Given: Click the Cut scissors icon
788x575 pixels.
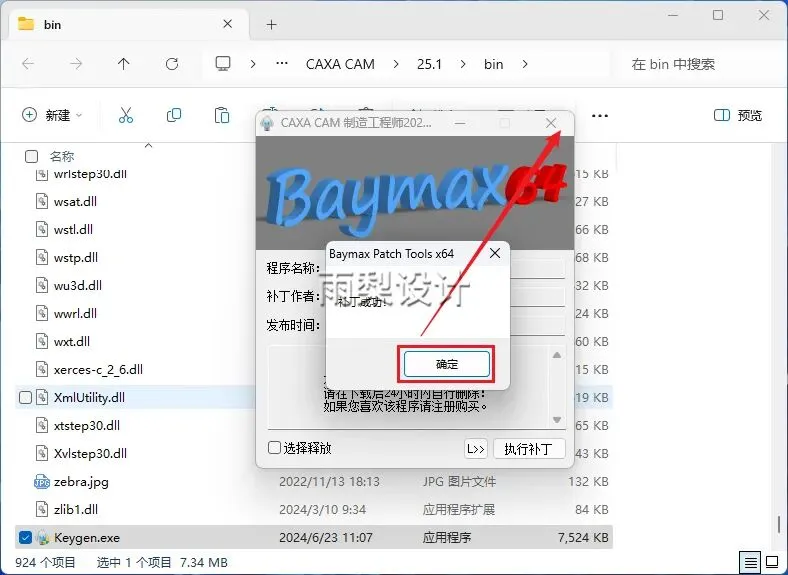Looking at the screenshot, I should [126, 115].
